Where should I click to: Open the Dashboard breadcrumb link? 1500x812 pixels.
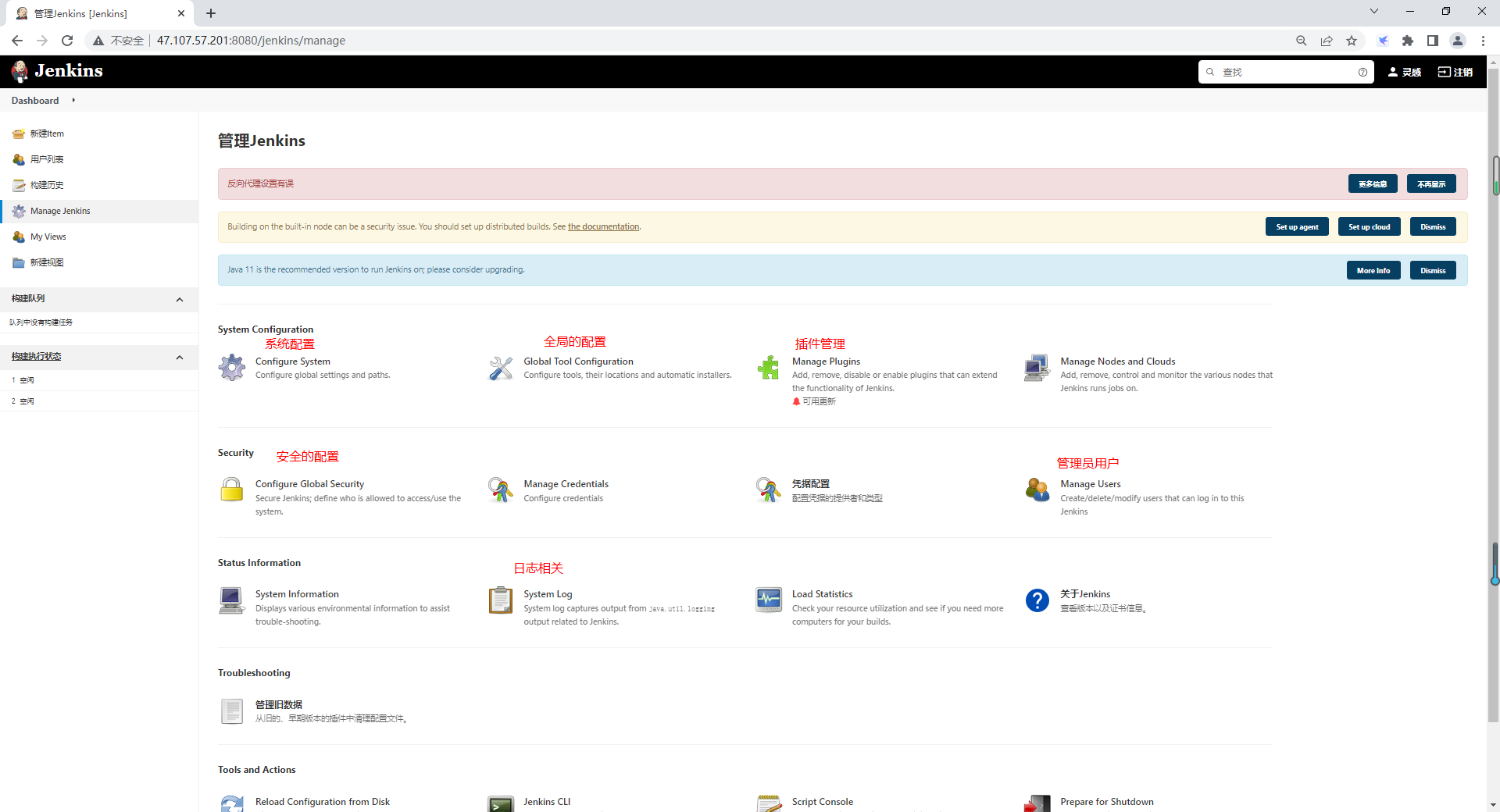35,100
